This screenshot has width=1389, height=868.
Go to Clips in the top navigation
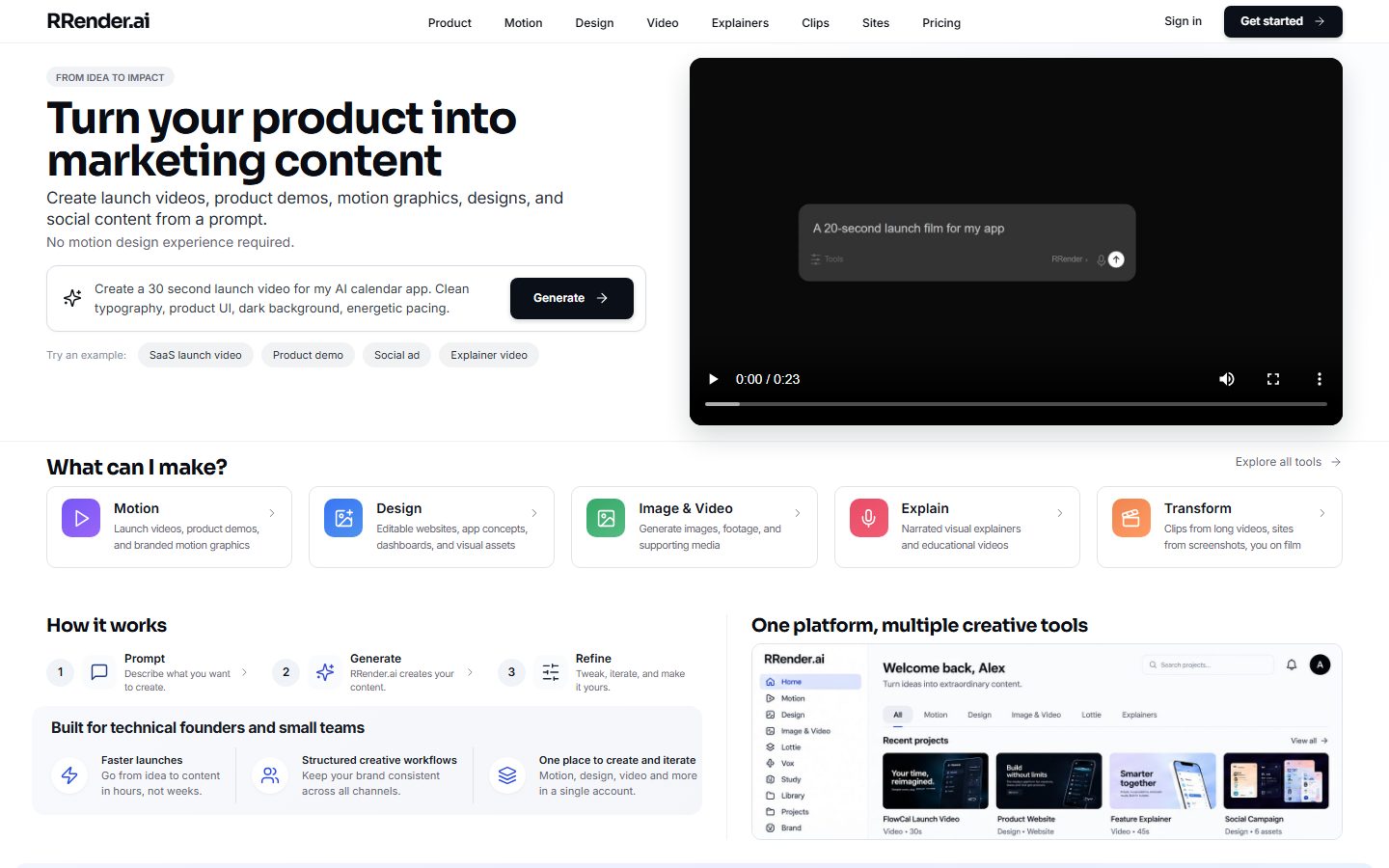point(815,22)
